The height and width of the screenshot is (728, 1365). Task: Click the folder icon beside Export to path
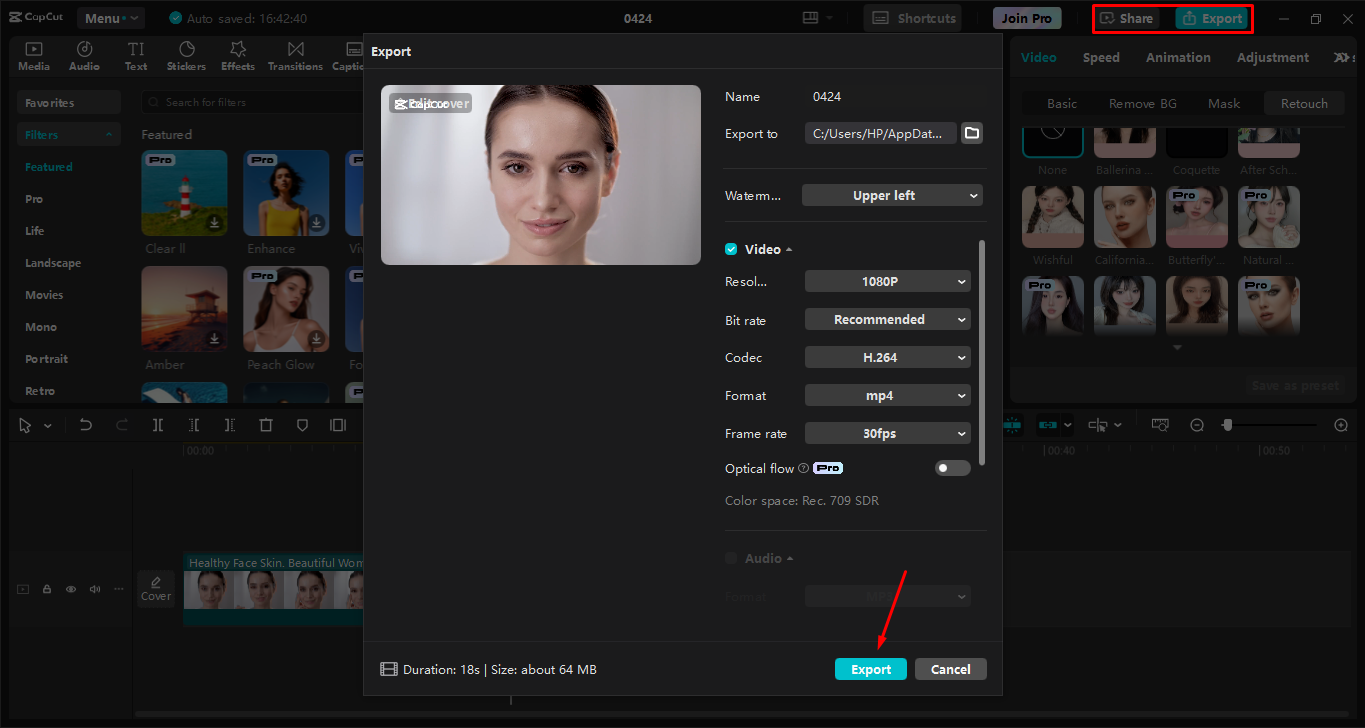[x=971, y=131]
